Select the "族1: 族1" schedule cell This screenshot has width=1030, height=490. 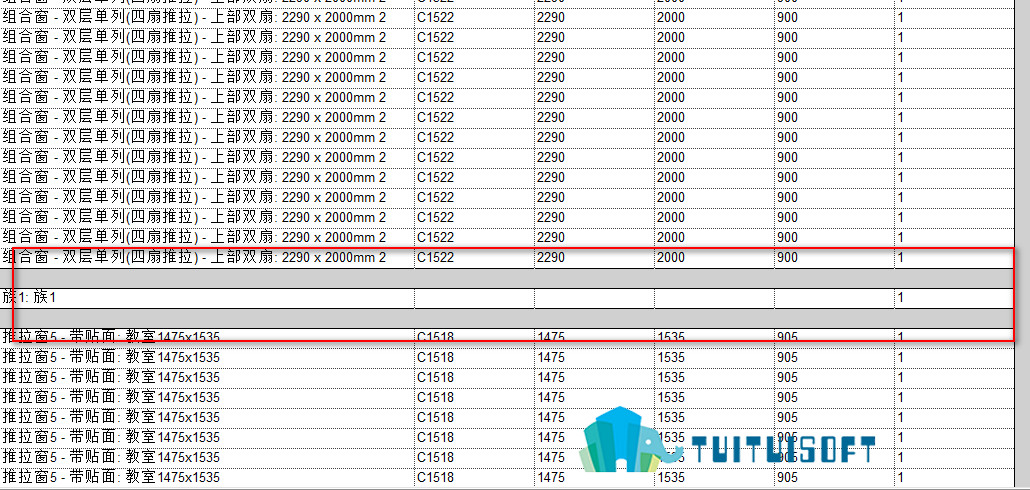[x=208, y=298]
